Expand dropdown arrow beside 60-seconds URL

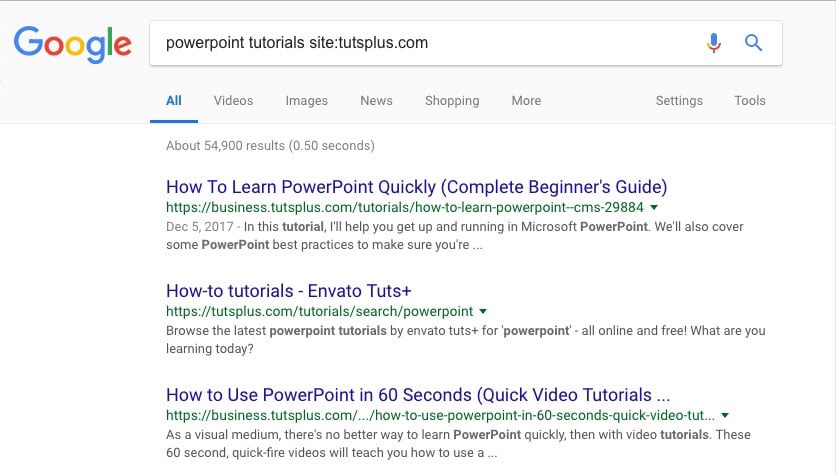coord(725,415)
